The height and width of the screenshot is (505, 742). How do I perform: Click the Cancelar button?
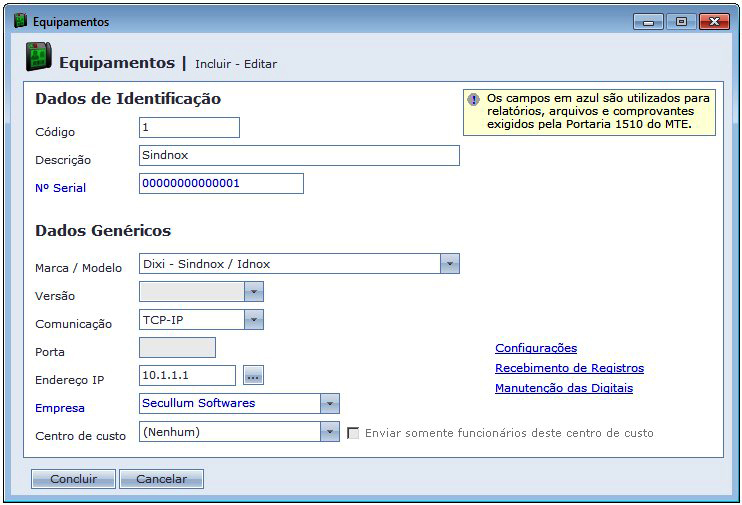161,479
